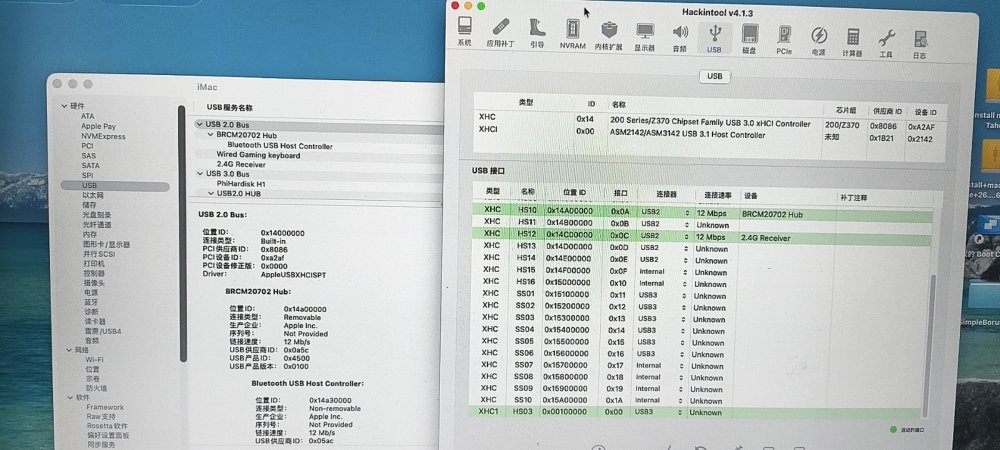Select NVMExpress in System Information sidebar
1000x450 pixels.
pos(103,136)
